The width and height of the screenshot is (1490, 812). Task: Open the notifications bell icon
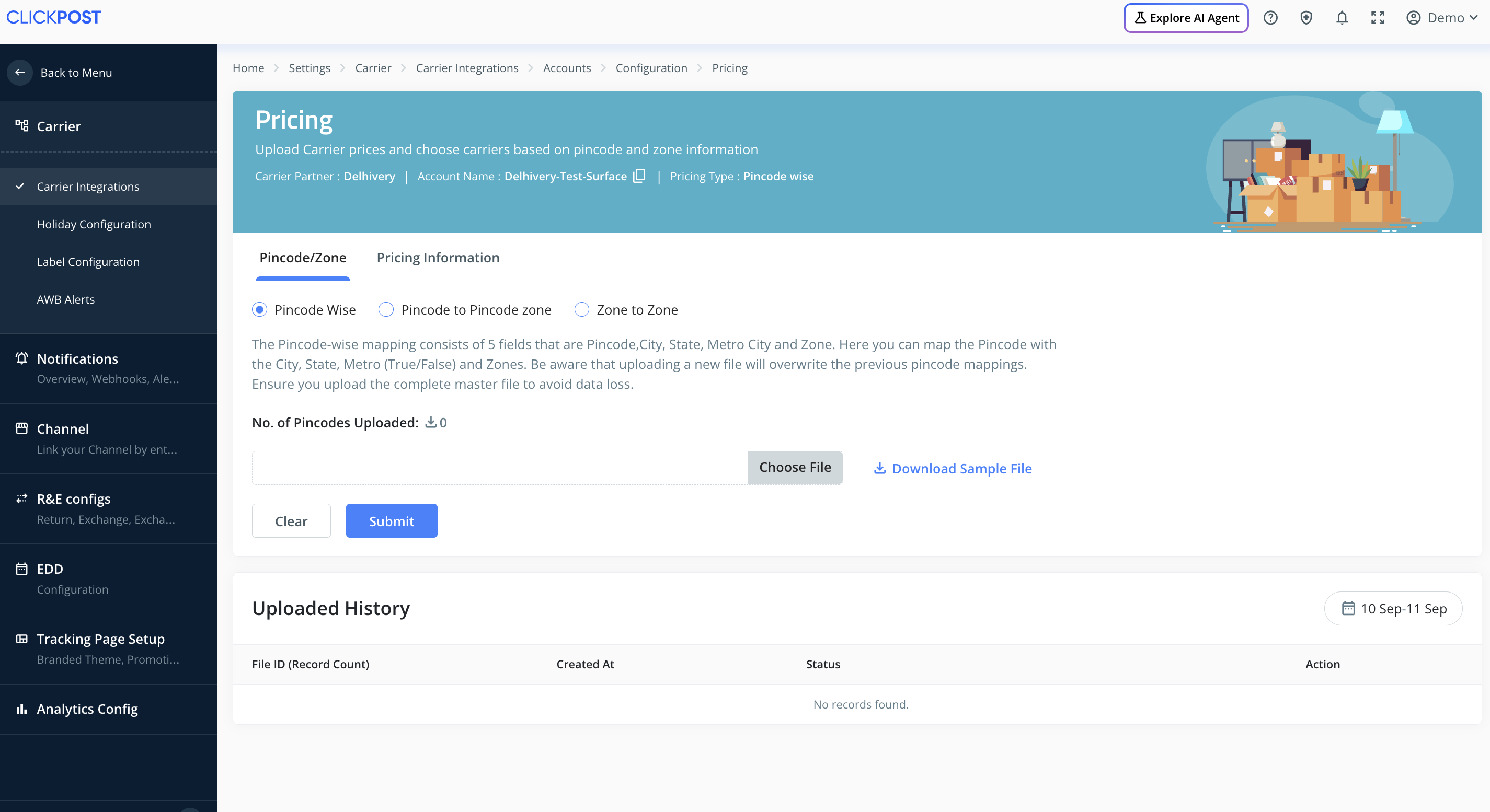1342,18
